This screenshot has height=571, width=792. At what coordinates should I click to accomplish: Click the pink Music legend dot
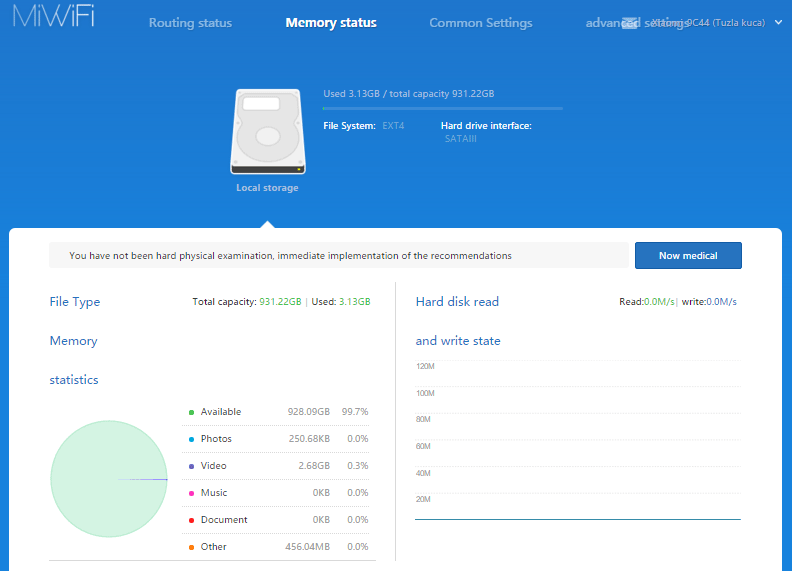[191, 493]
